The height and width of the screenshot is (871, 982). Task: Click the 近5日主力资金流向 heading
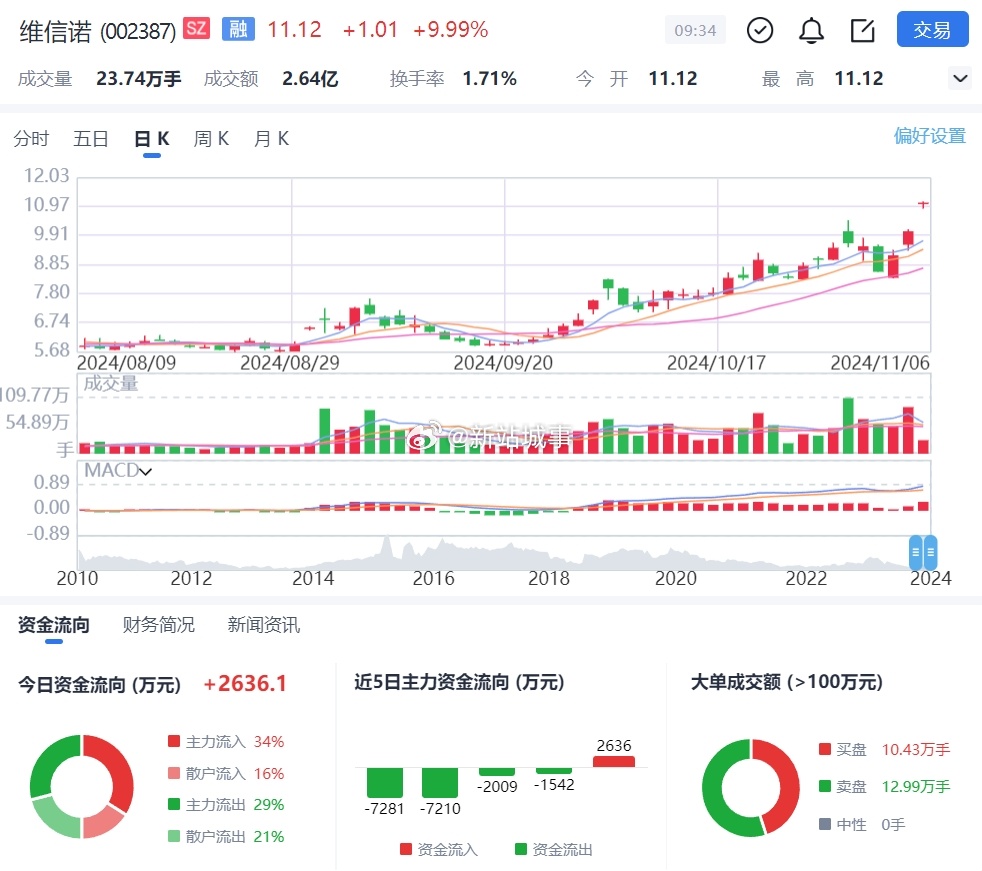[x=459, y=682]
